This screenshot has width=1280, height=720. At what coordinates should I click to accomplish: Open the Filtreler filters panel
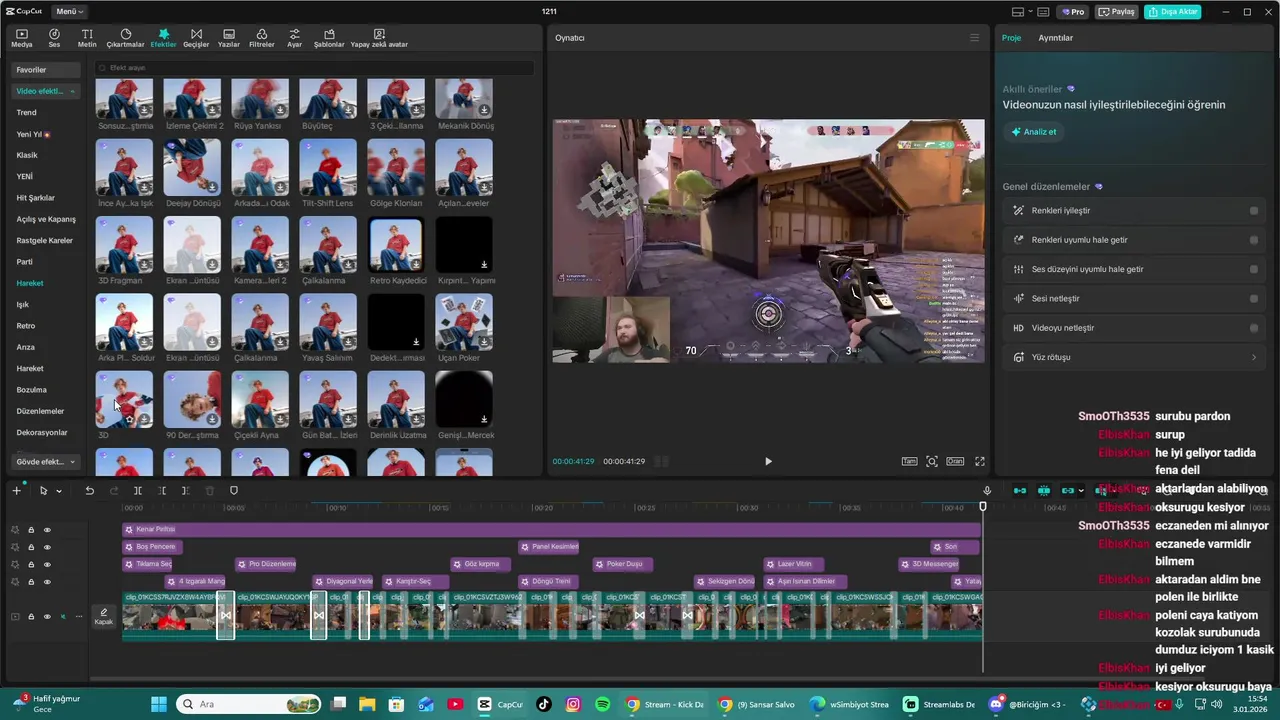[261, 38]
